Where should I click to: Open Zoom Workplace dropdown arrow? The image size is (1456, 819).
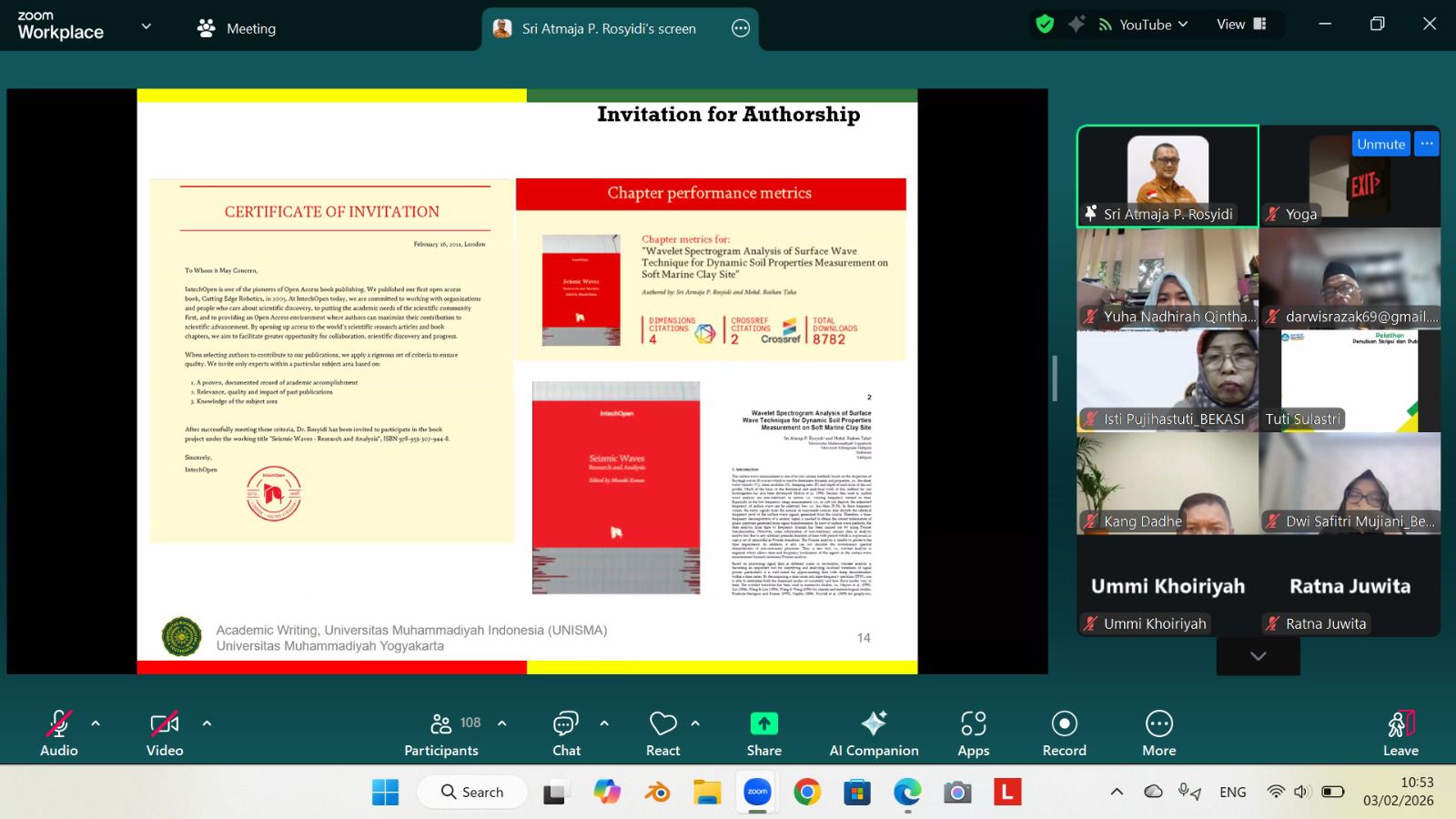[146, 26]
